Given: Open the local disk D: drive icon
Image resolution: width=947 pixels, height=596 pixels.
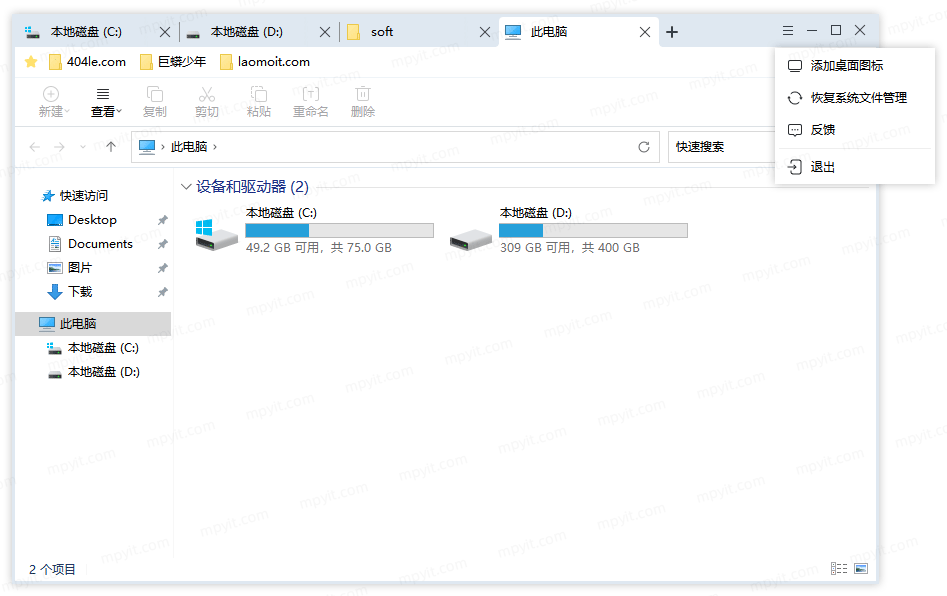Looking at the screenshot, I should [470, 239].
